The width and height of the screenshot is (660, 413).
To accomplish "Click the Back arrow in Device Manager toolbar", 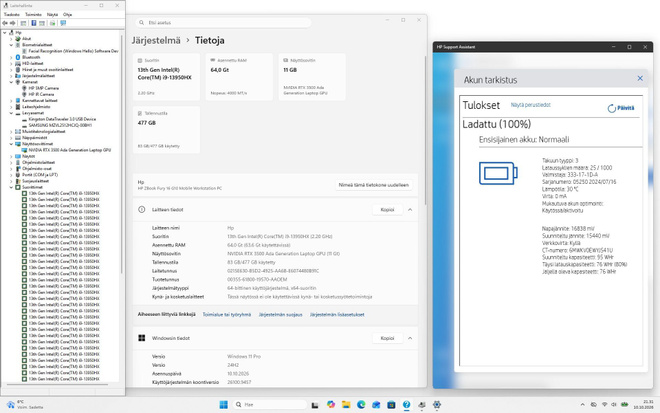I will 5,23.
